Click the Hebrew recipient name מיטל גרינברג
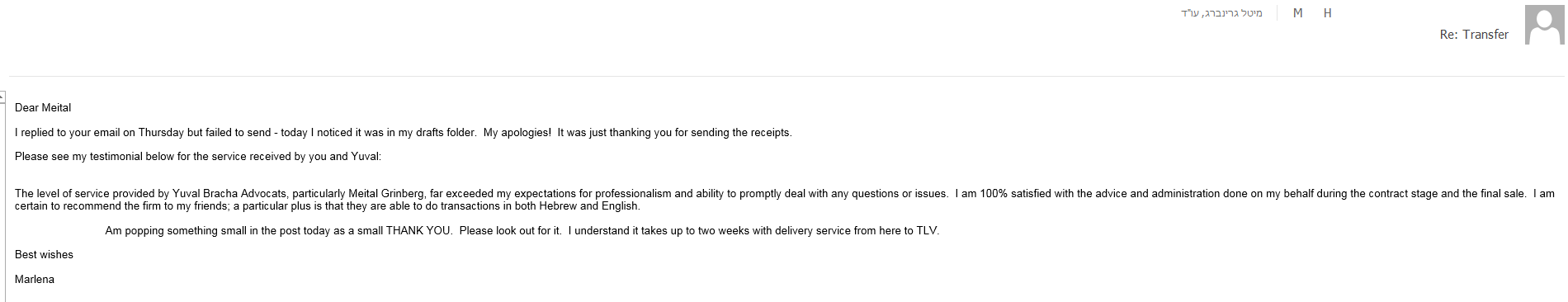This screenshot has width=1568, height=302. [x=1221, y=13]
